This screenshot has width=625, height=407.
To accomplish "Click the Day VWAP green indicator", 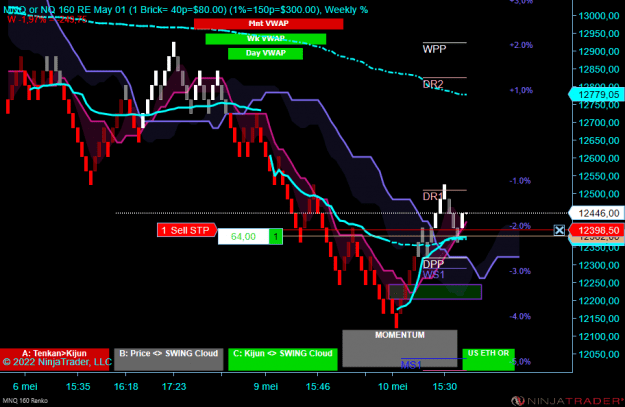I will coord(265,53).
